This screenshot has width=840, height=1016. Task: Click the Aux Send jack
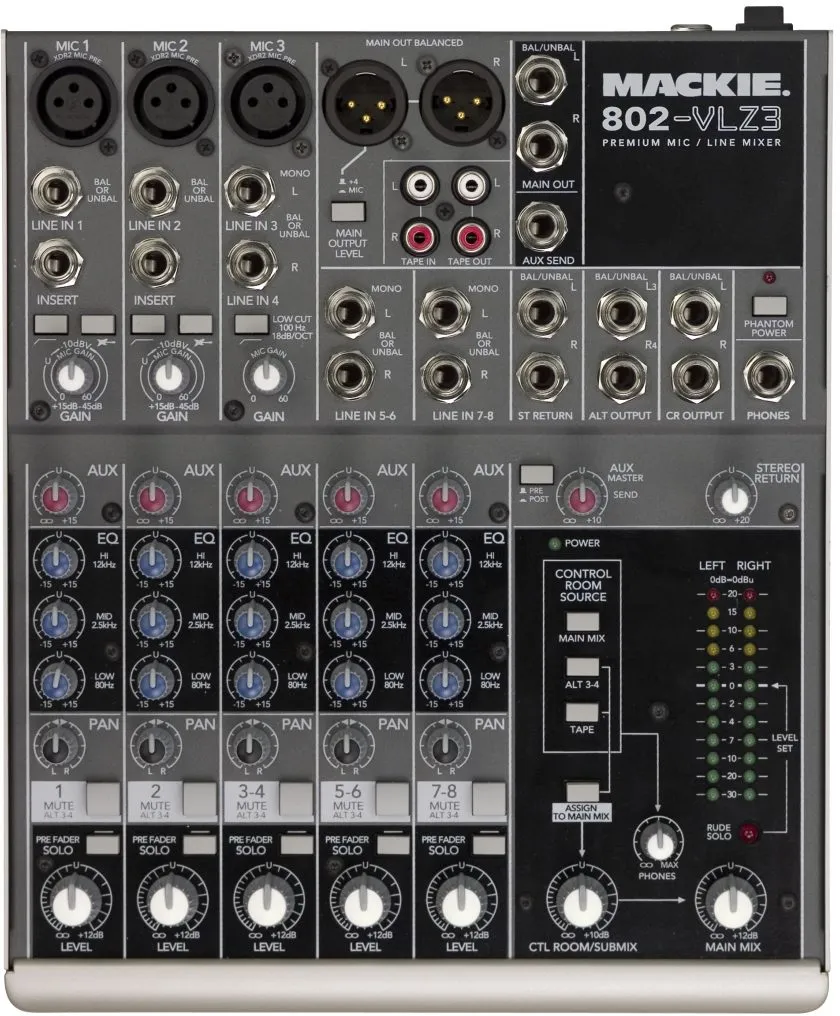(541, 227)
